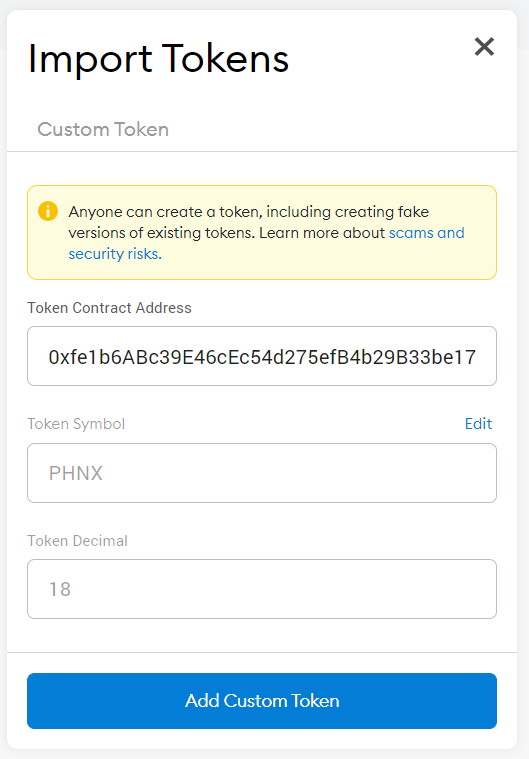Click the Import Tokens heading
Viewport: 529px width, 759px height.
158,59
